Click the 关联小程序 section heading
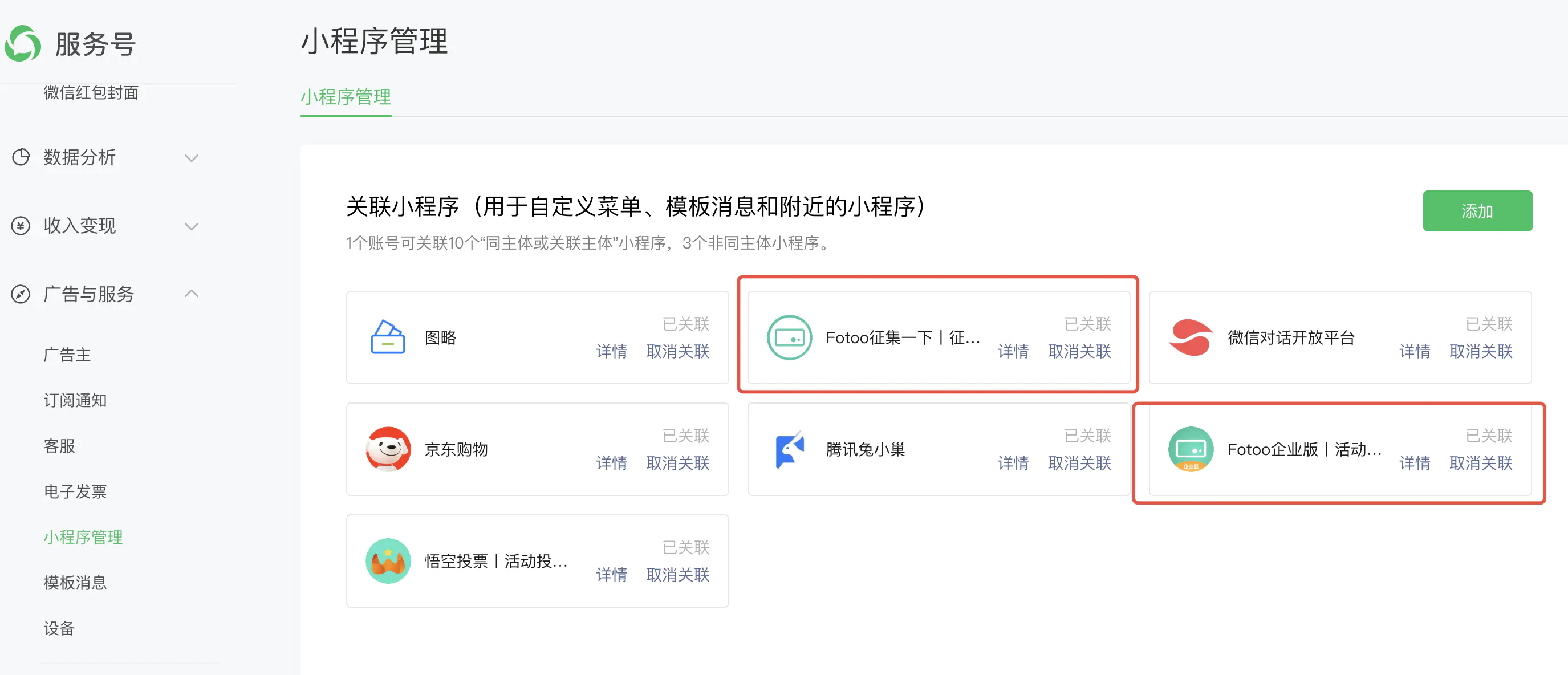 click(x=637, y=206)
